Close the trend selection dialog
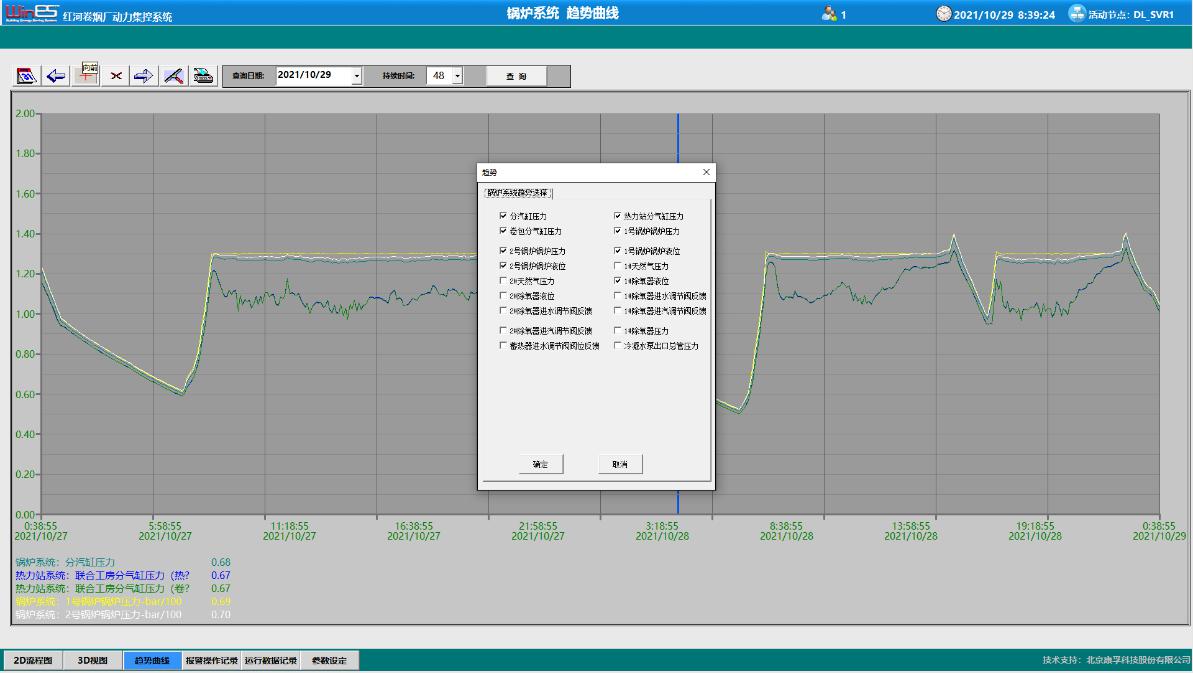 (706, 172)
